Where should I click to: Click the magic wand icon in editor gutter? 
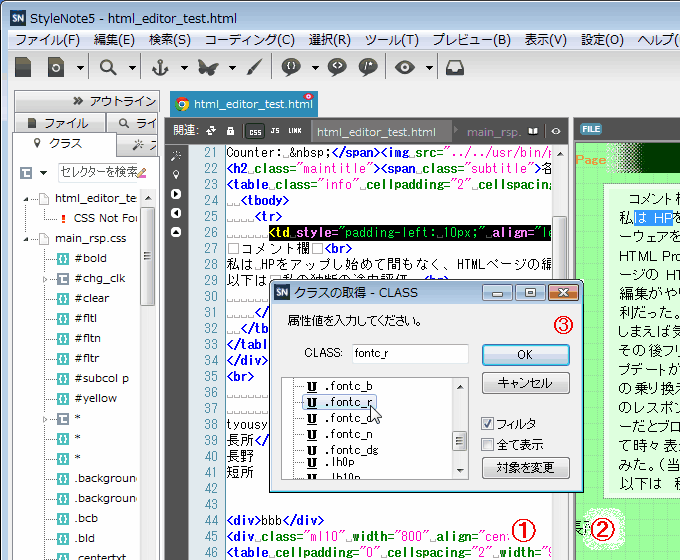[176, 156]
